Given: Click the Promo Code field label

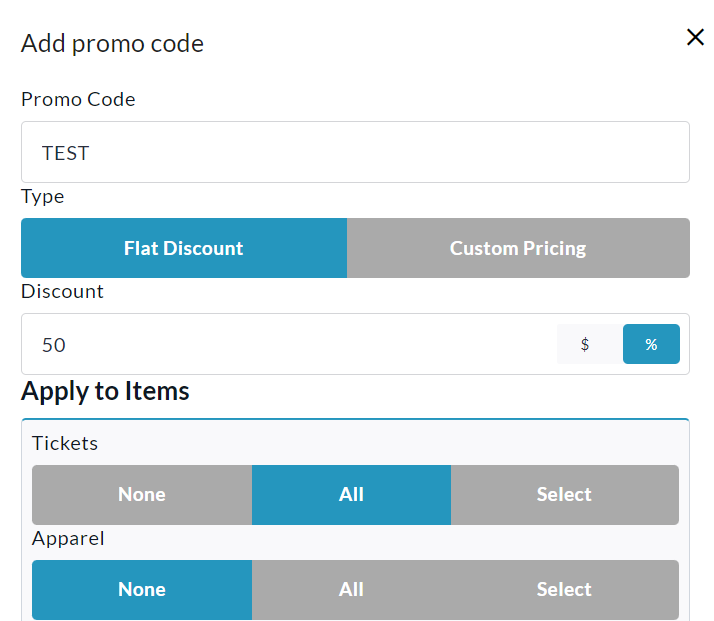Looking at the screenshot, I should [78, 99].
